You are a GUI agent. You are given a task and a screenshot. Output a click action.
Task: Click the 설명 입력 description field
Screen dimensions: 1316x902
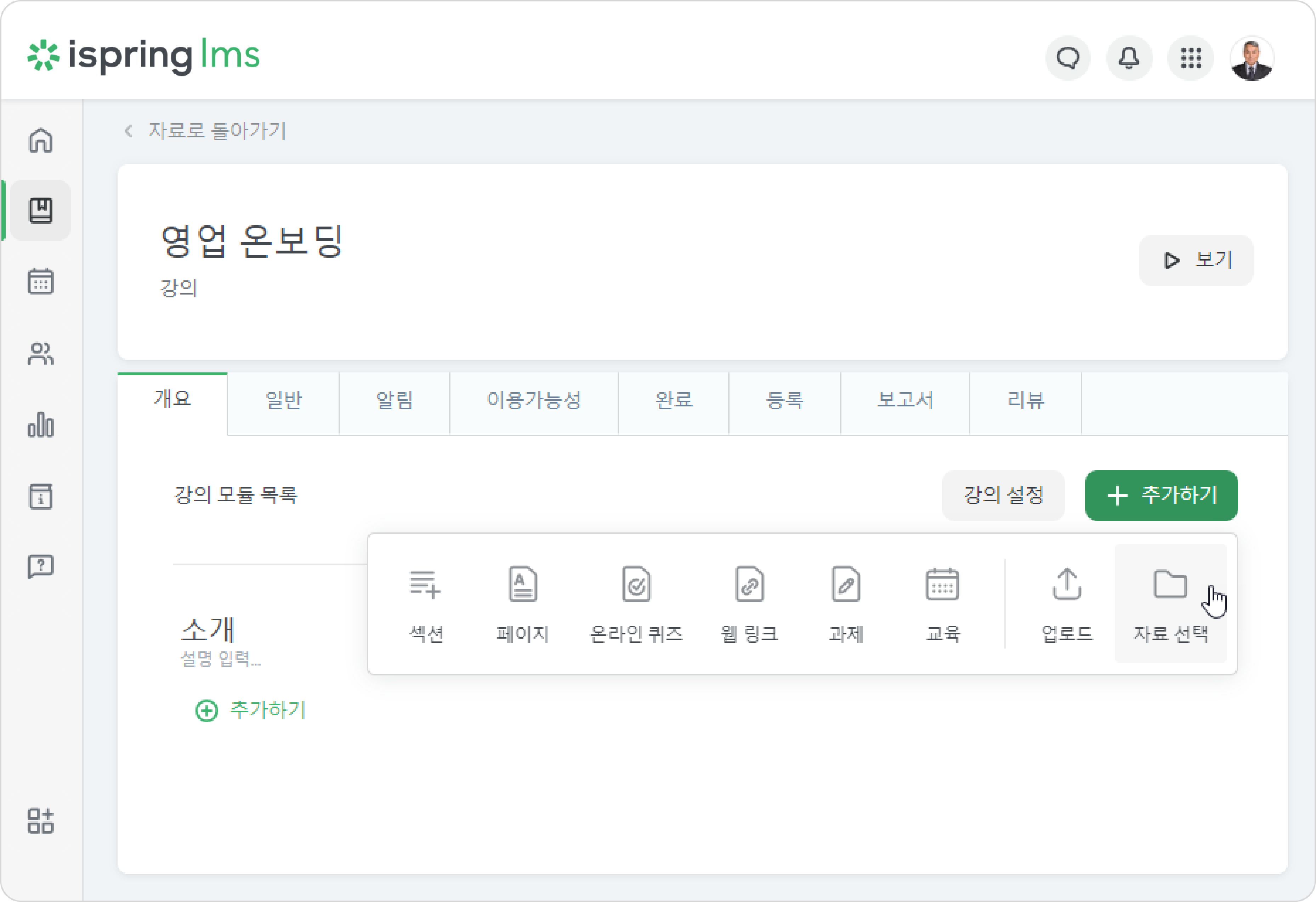220,659
